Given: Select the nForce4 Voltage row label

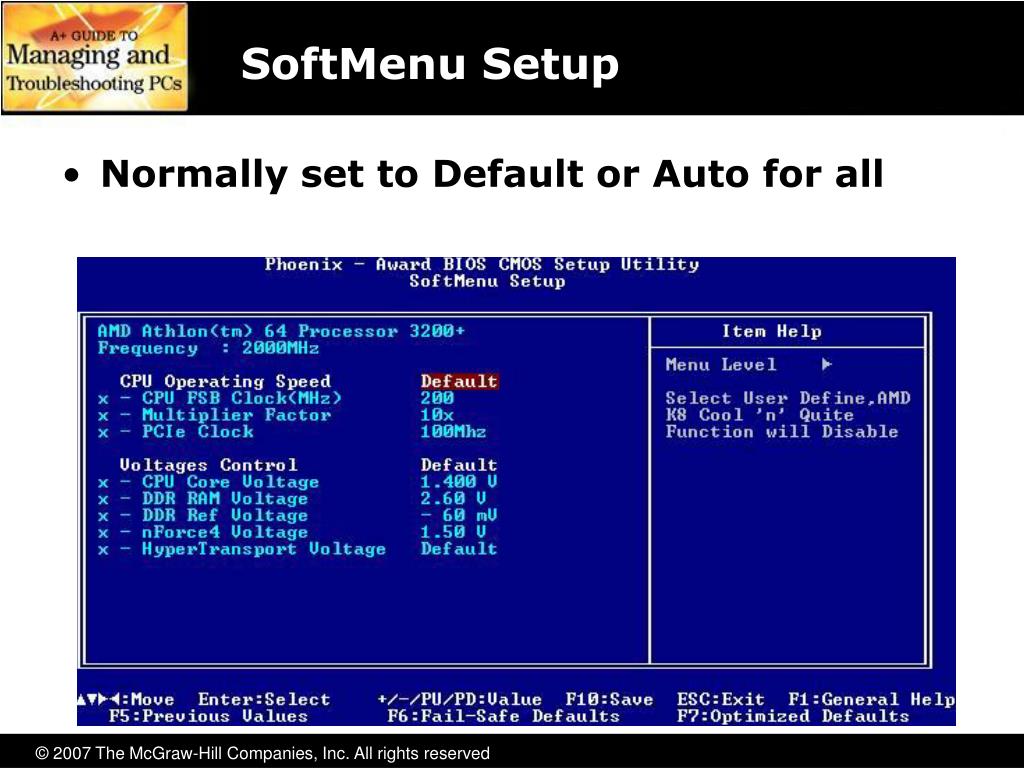Looking at the screenshot, I should 225,532.
